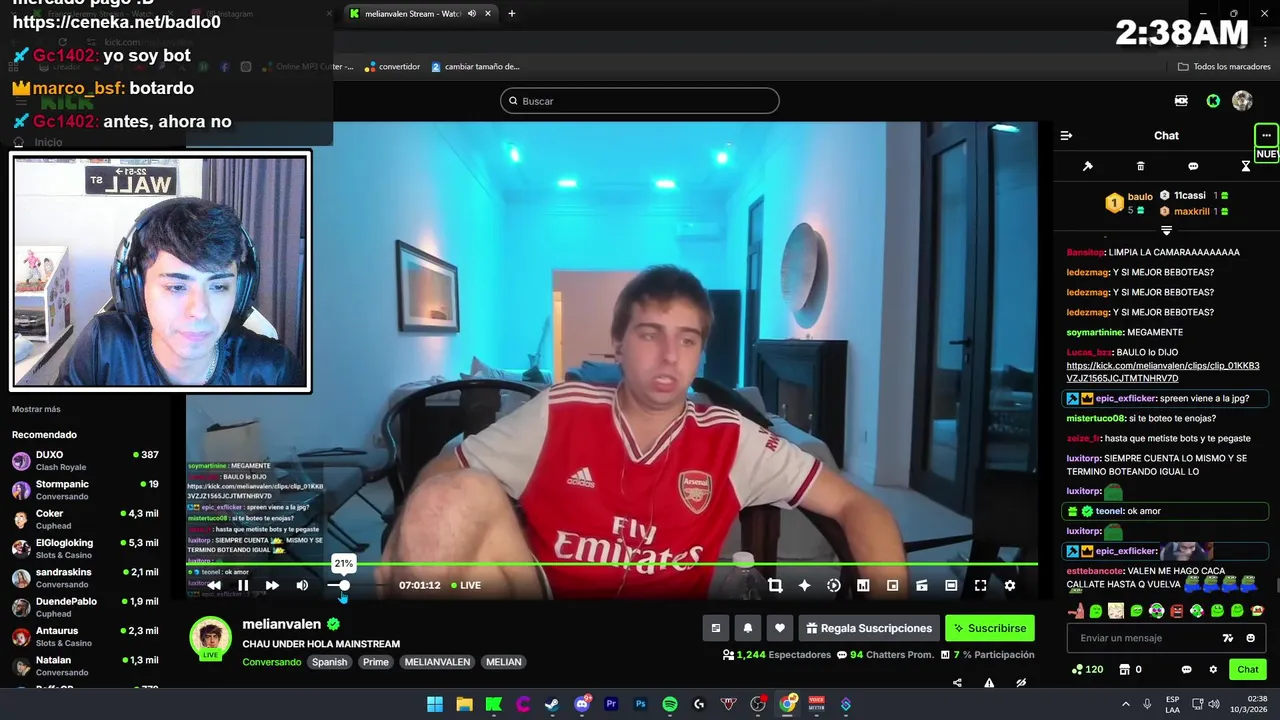Pause the live stream playback
Screen dimensions: 1280x720
point(242,585)
